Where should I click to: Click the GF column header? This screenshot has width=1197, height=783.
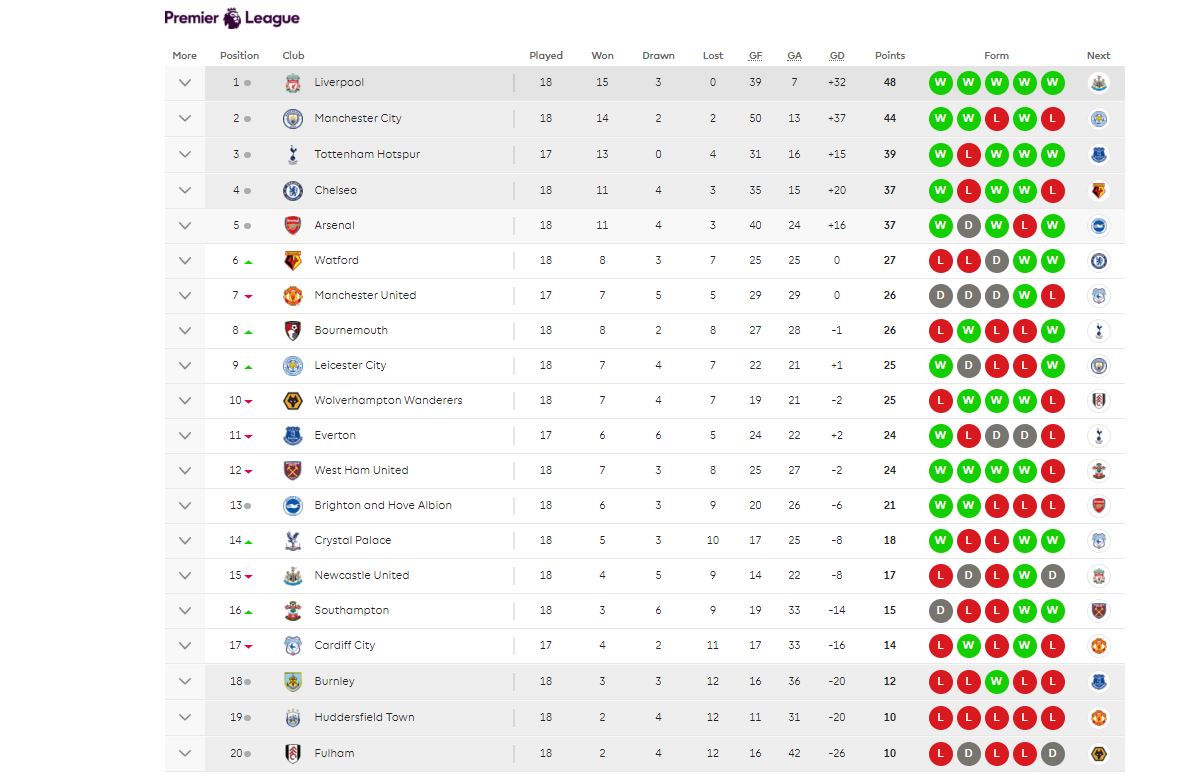[755, 56]
